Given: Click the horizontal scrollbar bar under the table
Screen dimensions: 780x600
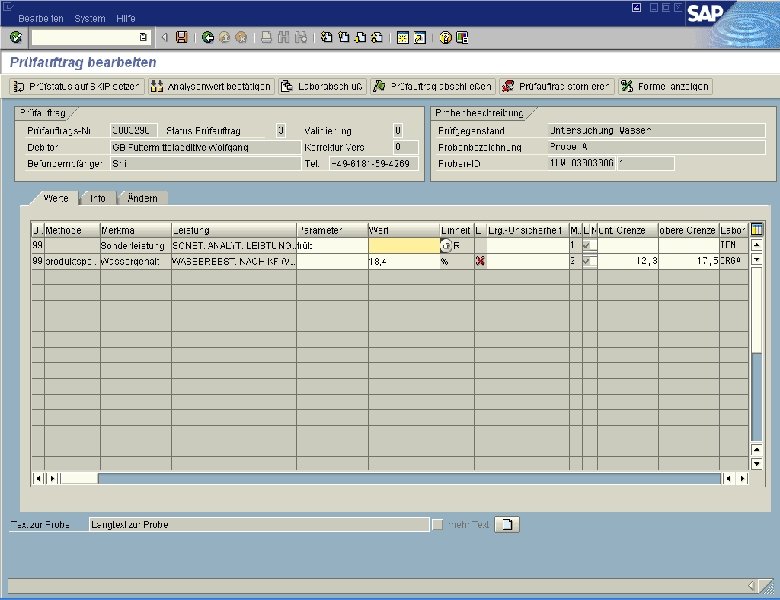Looking at the screenshot, I should (x=409, y=478).
